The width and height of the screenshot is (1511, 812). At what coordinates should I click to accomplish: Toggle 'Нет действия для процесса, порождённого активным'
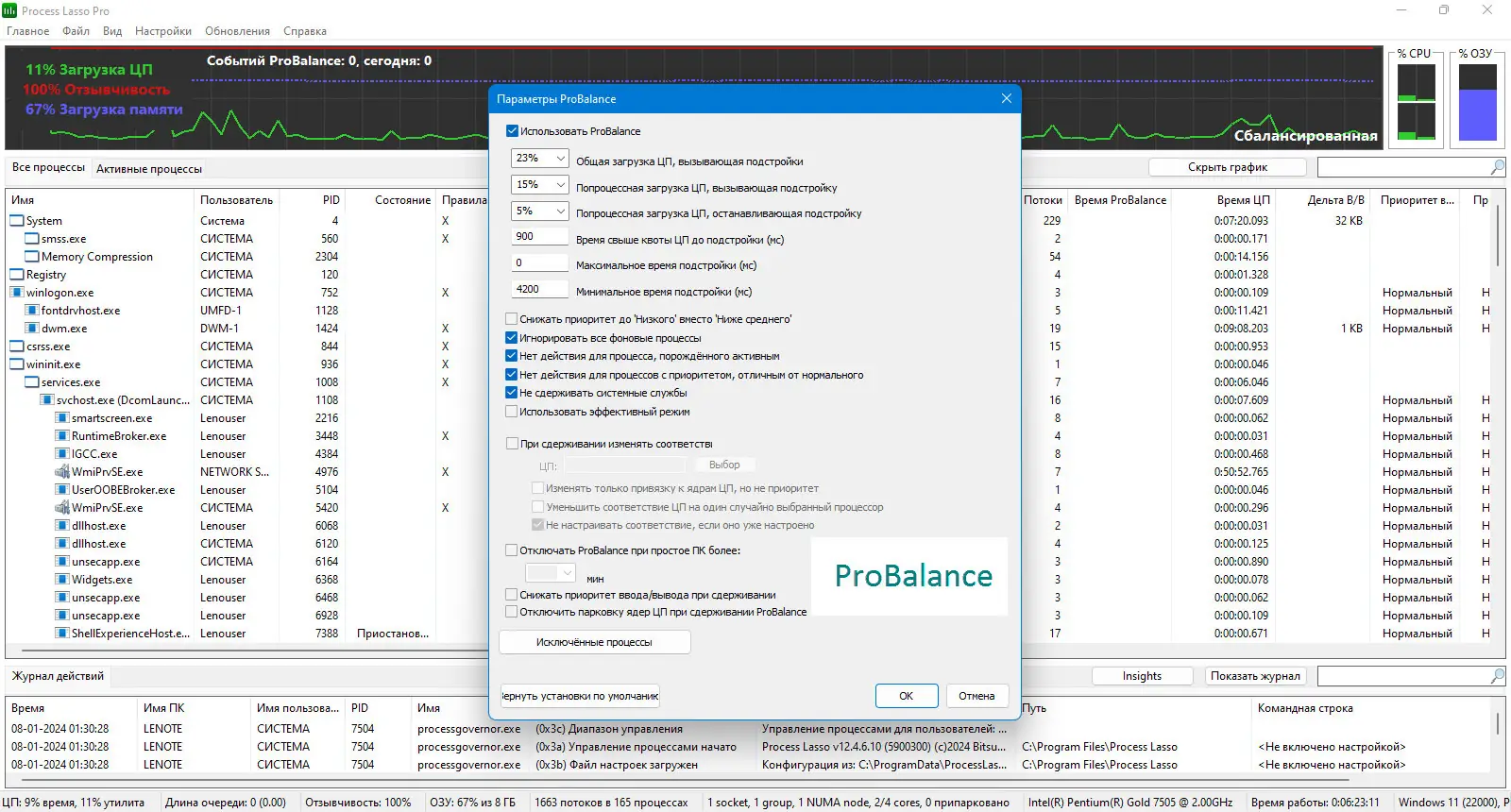(512, 356)
